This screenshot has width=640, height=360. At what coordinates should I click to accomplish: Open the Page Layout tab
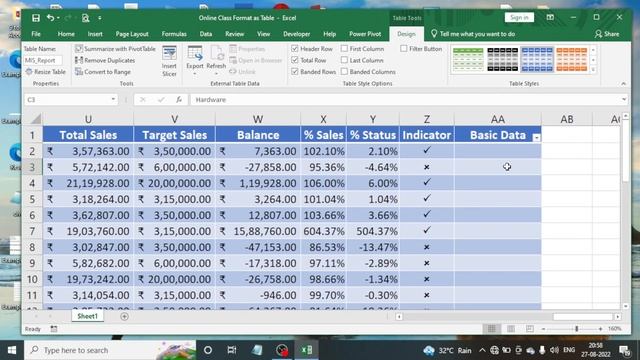132,34
